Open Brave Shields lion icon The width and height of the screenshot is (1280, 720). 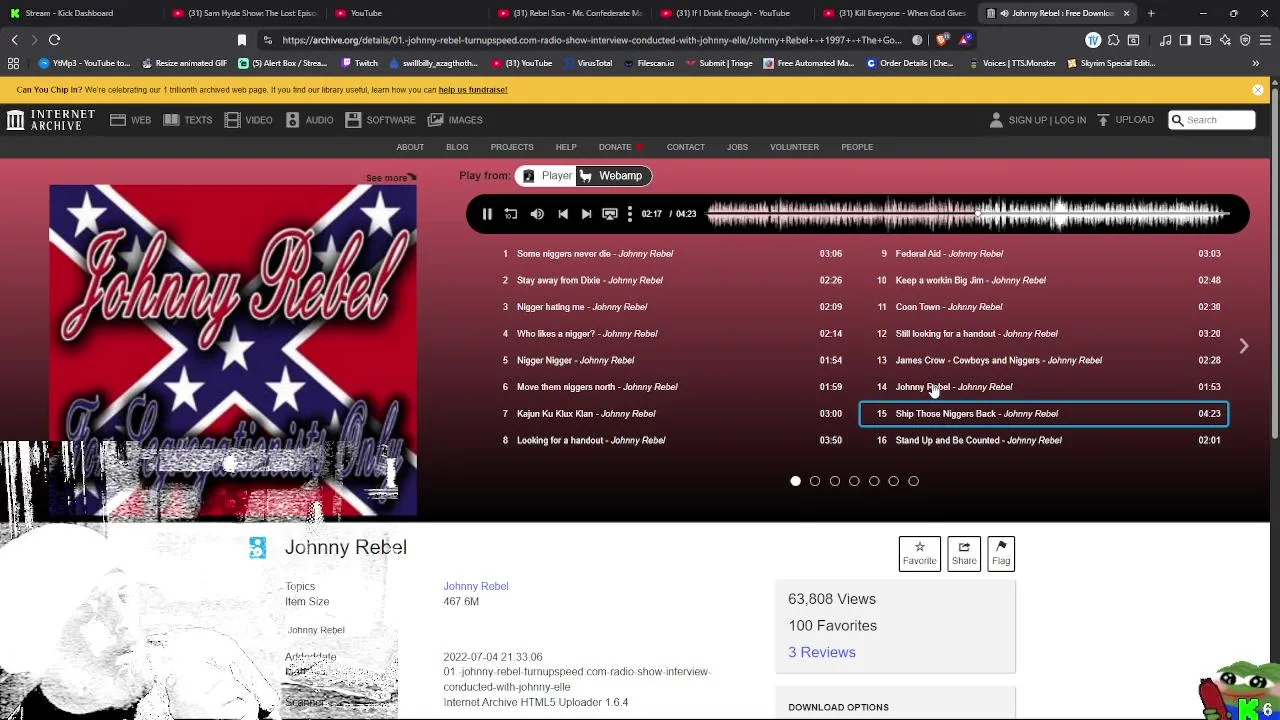coord(941,40)
